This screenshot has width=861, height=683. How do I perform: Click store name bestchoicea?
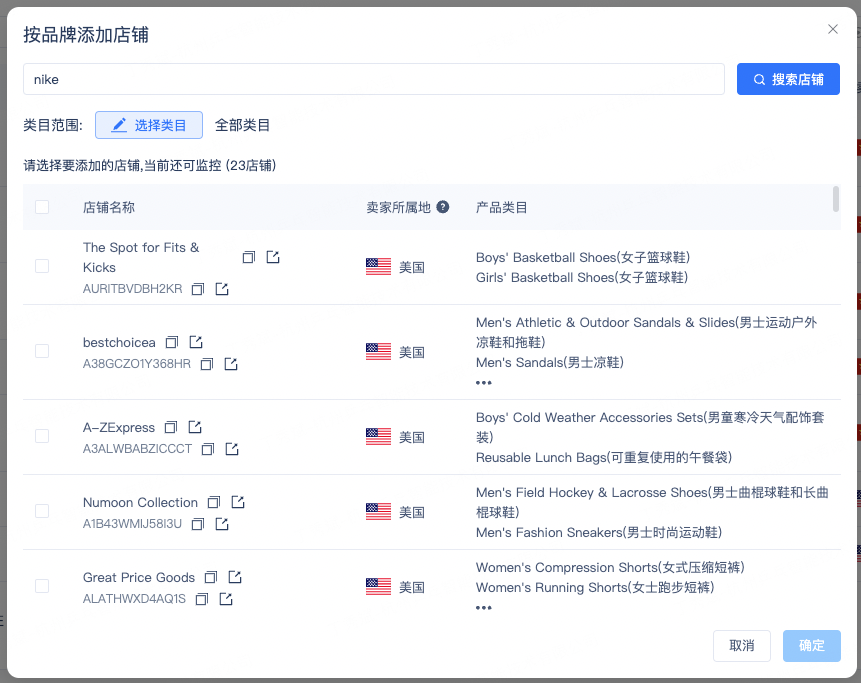(119, 343)
